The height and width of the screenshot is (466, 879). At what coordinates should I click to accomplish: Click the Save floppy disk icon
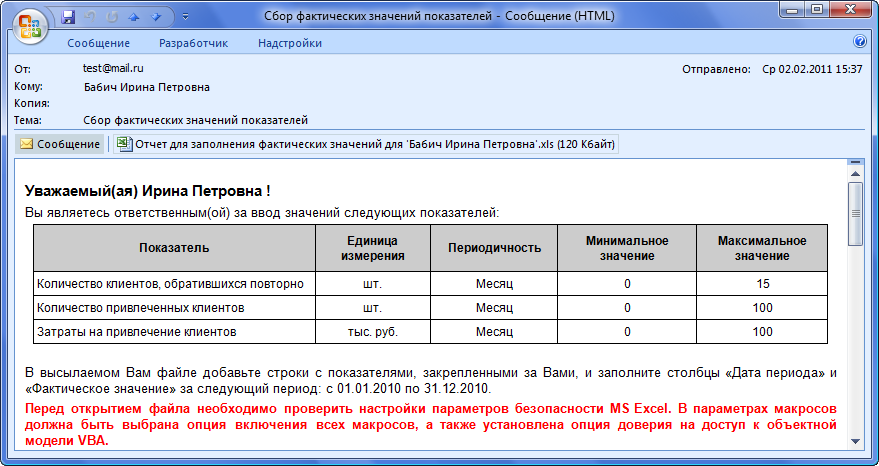coord(68,17)
